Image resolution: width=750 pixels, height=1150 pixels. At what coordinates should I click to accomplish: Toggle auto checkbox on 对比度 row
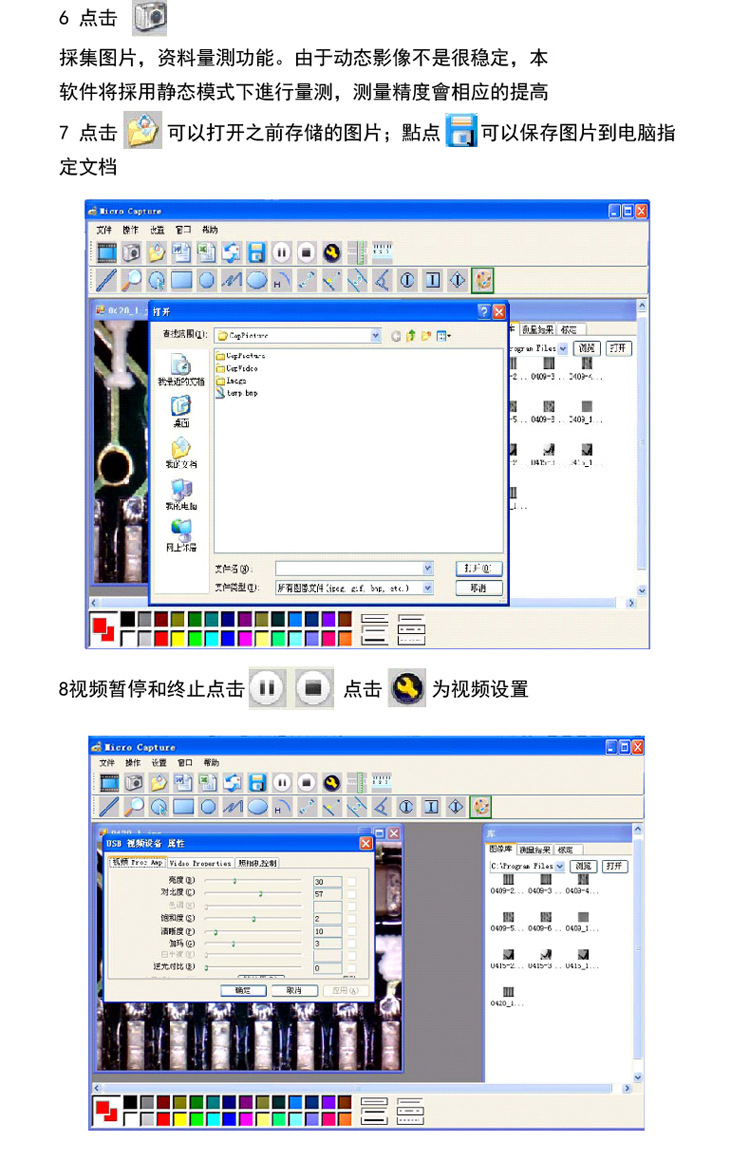pos(351,894)
